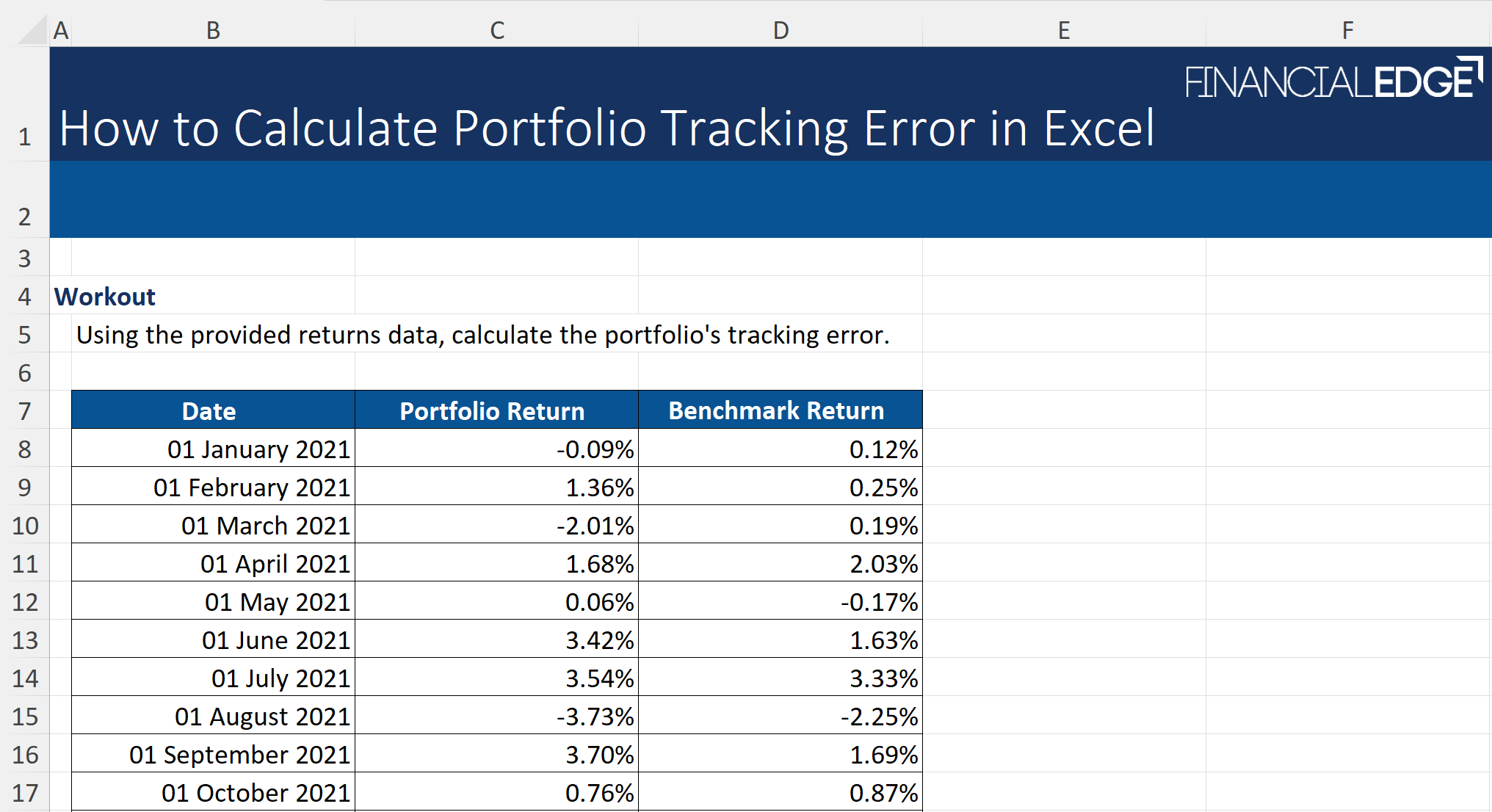Select column header F
This screenshot has width=1492, height=812.
pyautogui.click(x=1347, y=30)
